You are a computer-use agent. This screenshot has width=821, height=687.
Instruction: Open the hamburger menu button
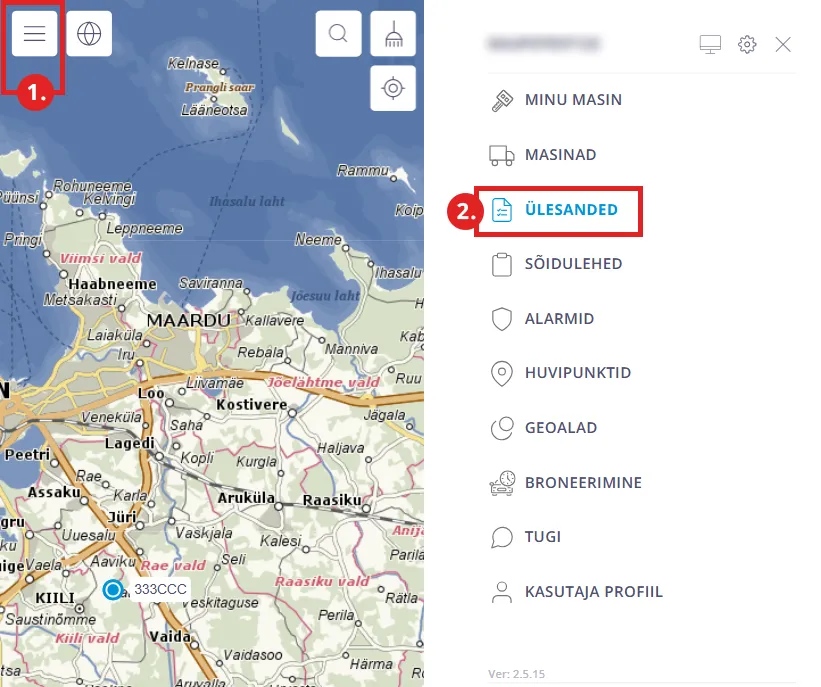[x=35, y=34]
